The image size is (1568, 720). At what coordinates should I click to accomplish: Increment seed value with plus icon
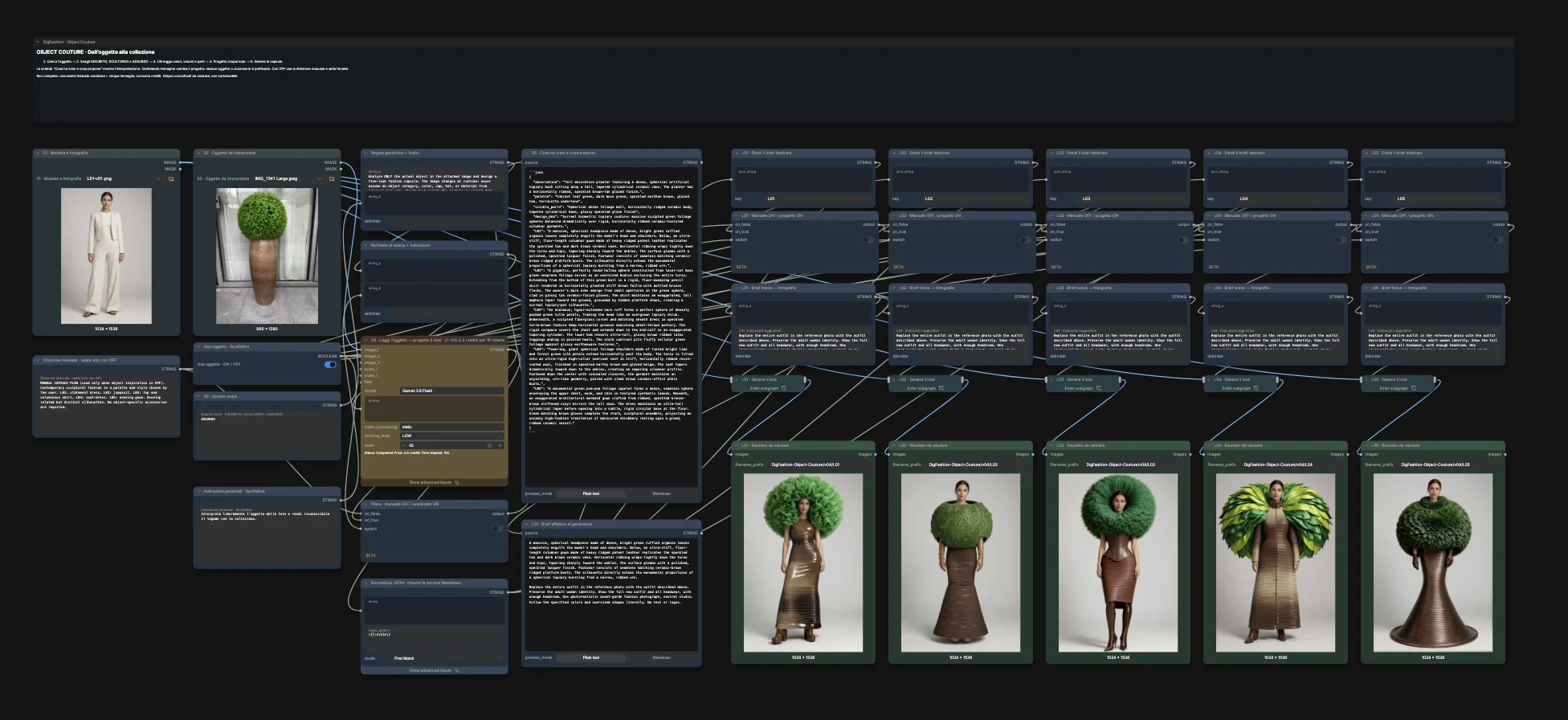point(500,445)
